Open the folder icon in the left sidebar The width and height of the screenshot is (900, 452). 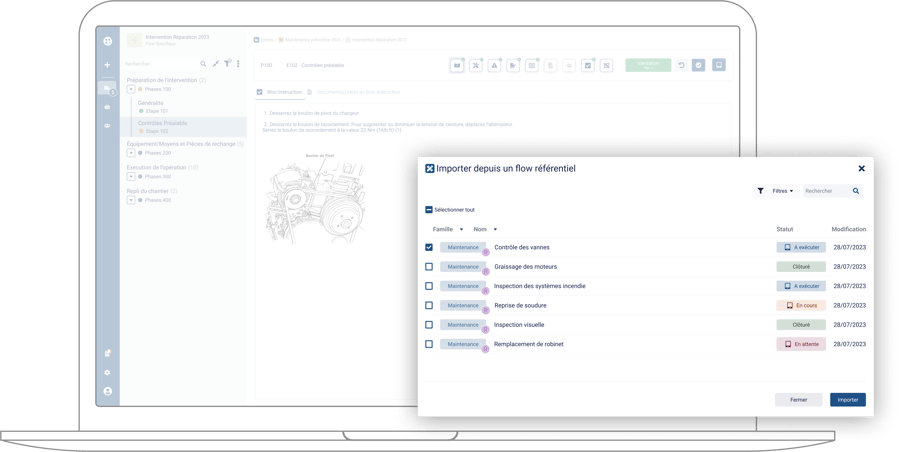tap(107, 88)
